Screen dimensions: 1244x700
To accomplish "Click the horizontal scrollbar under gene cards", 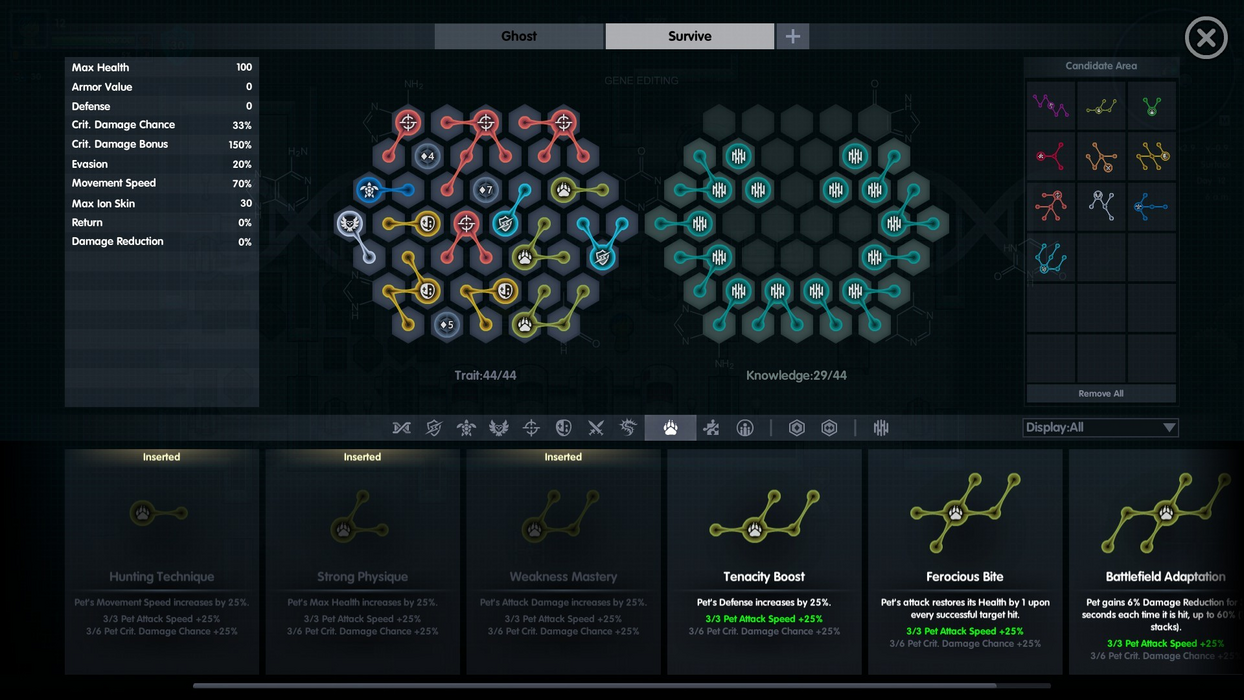I will click(x=620, y=686).
